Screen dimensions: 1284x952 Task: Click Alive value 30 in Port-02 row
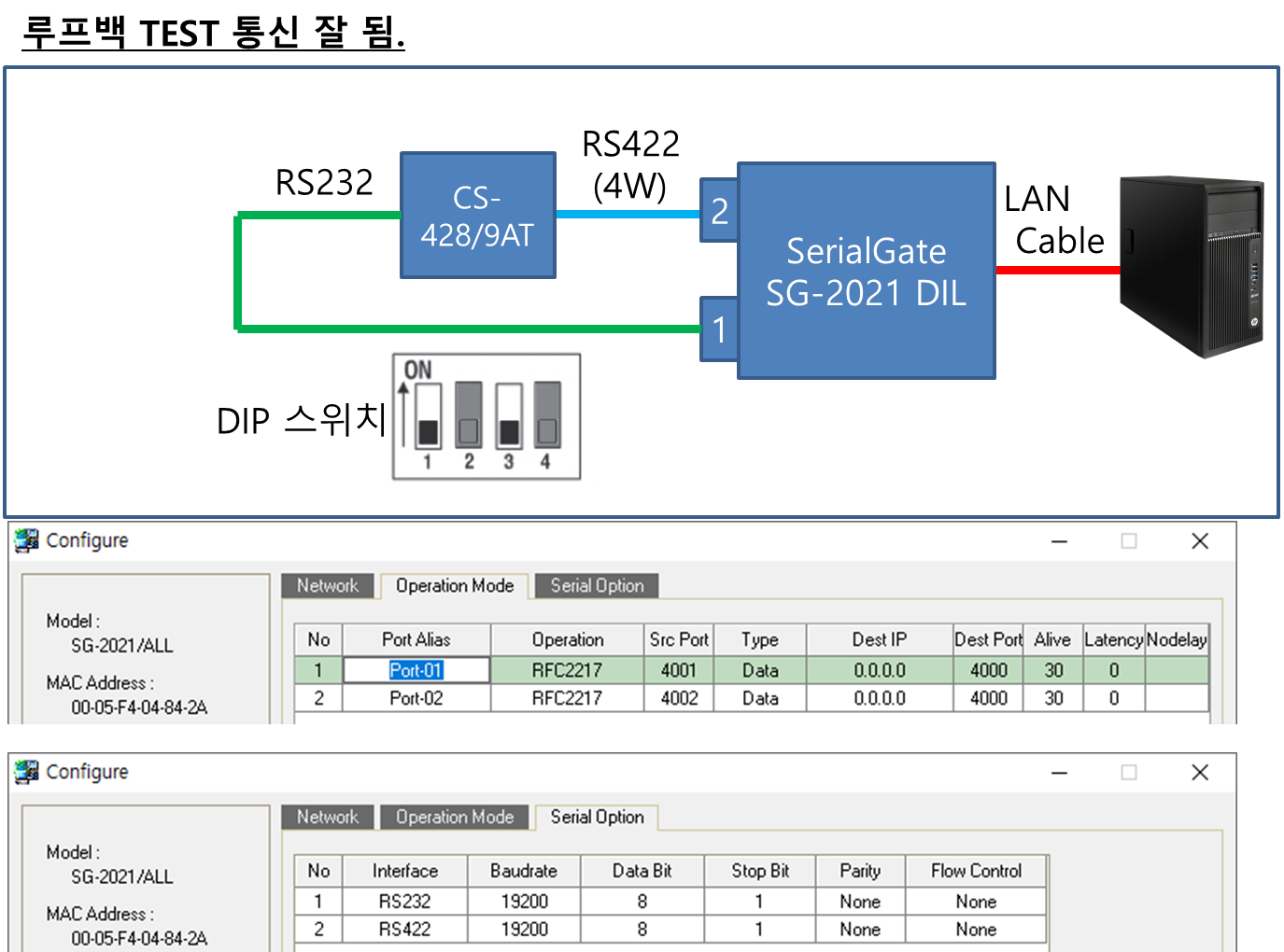[1053, 698]
